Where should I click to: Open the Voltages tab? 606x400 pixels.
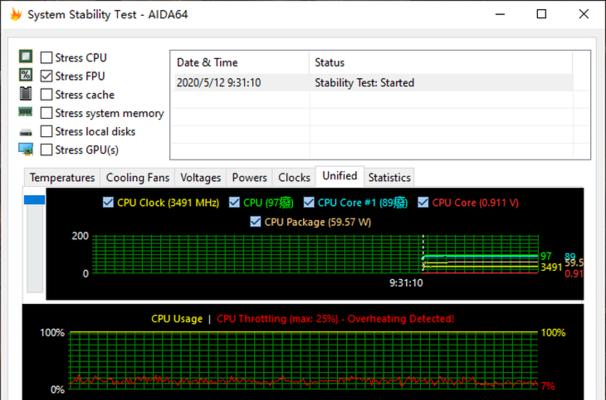[x=201, y=178]
